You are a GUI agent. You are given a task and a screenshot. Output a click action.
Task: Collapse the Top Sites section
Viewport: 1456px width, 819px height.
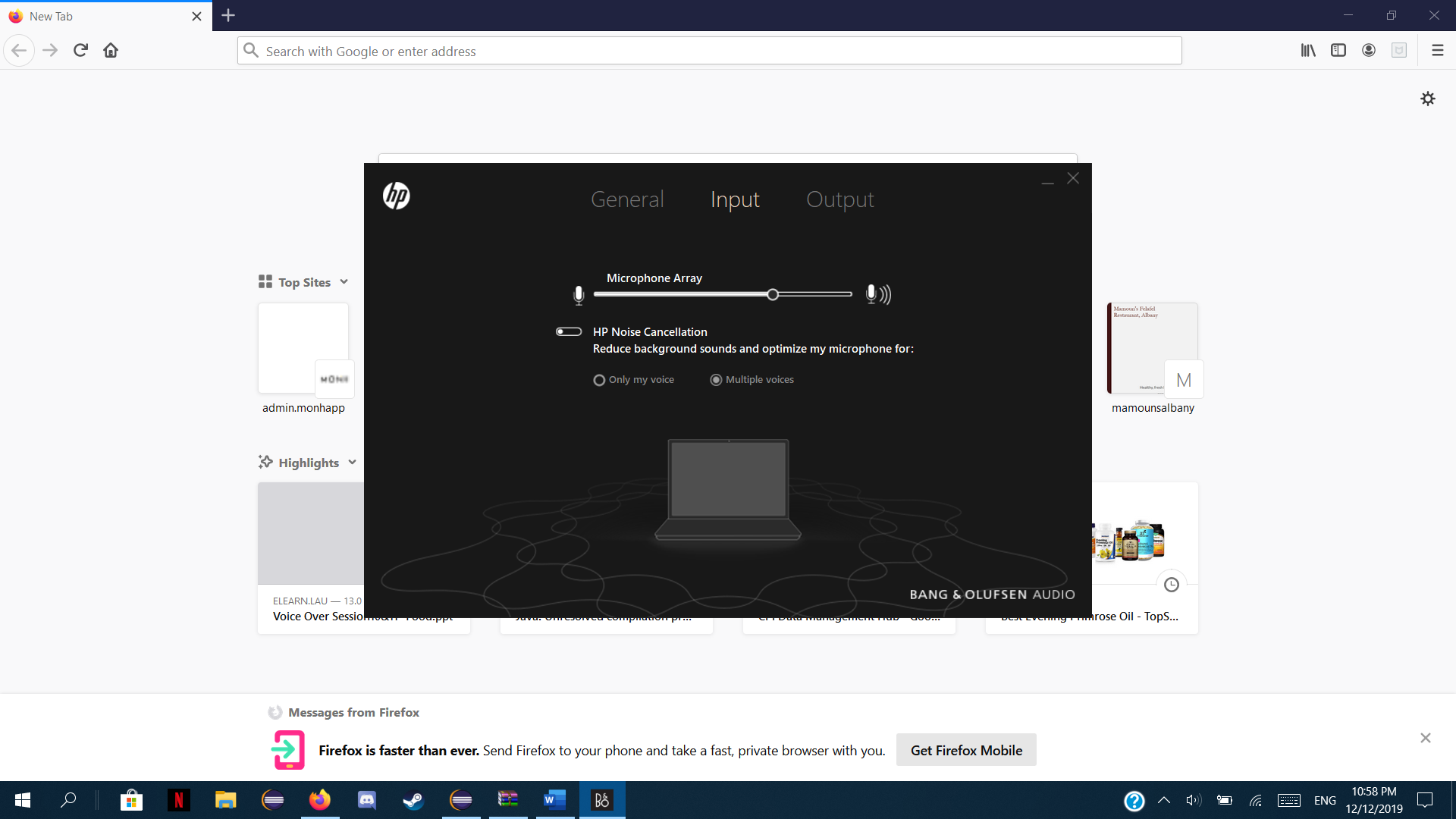pos(344,282)
